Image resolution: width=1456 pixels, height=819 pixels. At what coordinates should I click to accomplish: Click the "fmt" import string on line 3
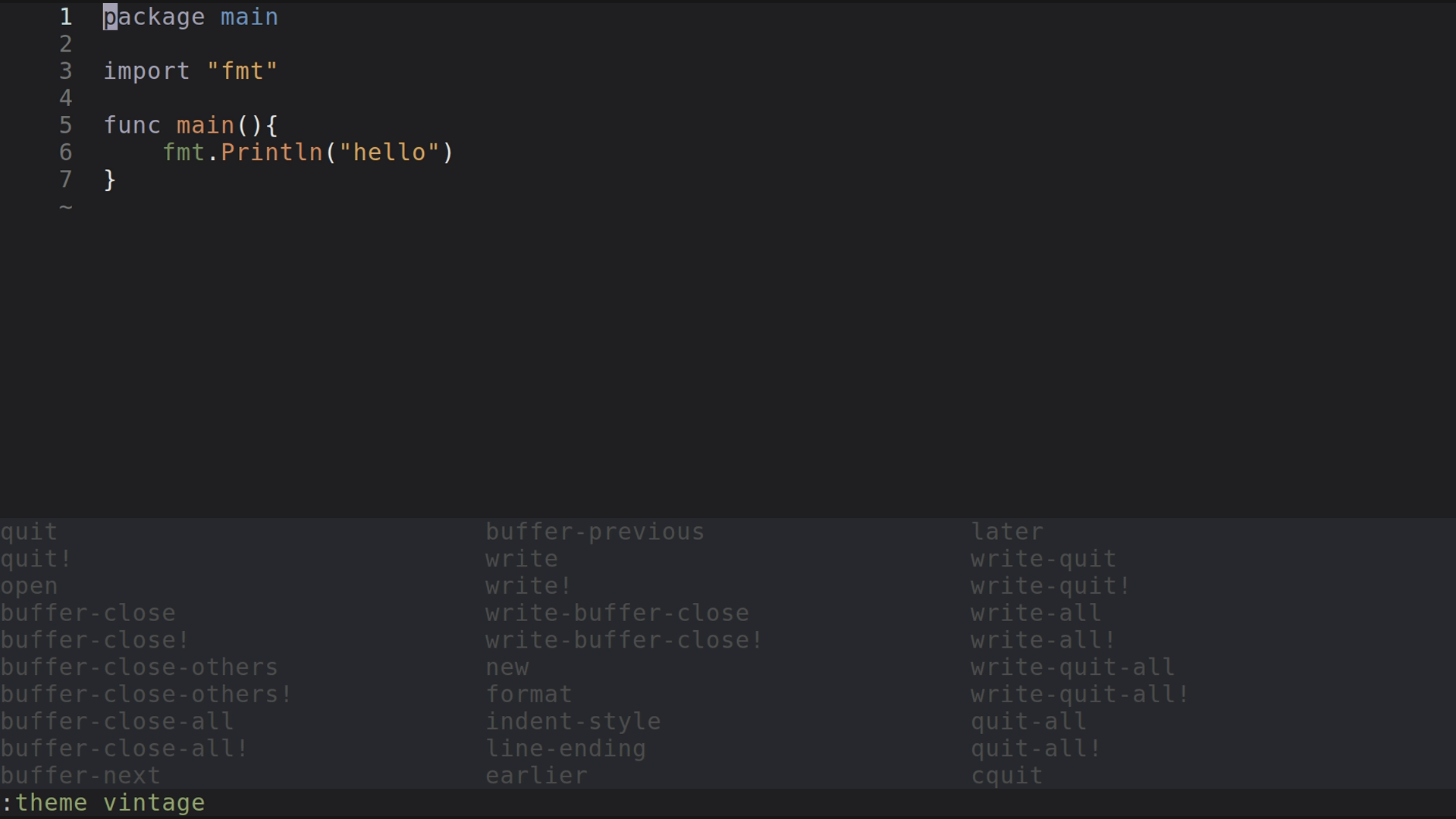coord(242,71)
